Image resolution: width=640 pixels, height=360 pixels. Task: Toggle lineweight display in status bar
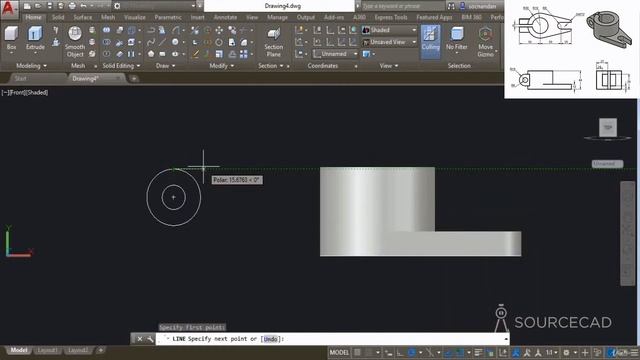478,352
